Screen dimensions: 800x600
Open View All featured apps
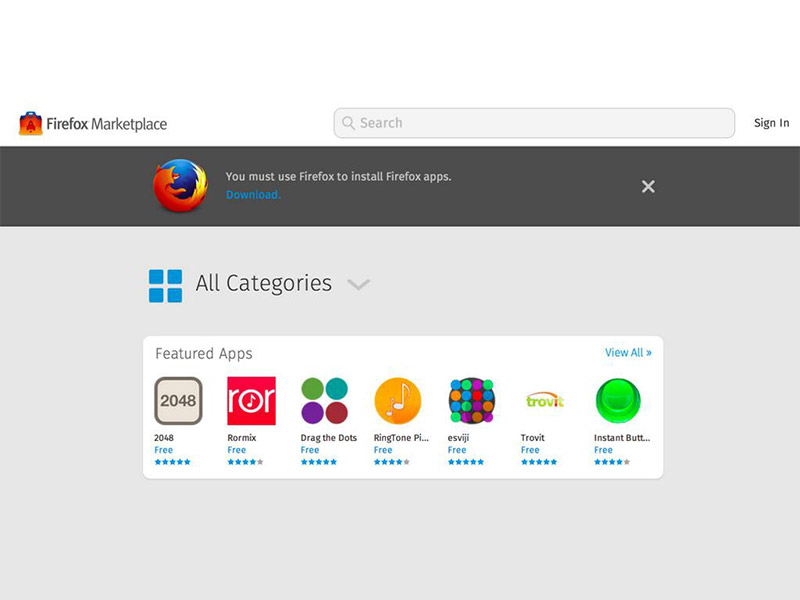point(627,353)
